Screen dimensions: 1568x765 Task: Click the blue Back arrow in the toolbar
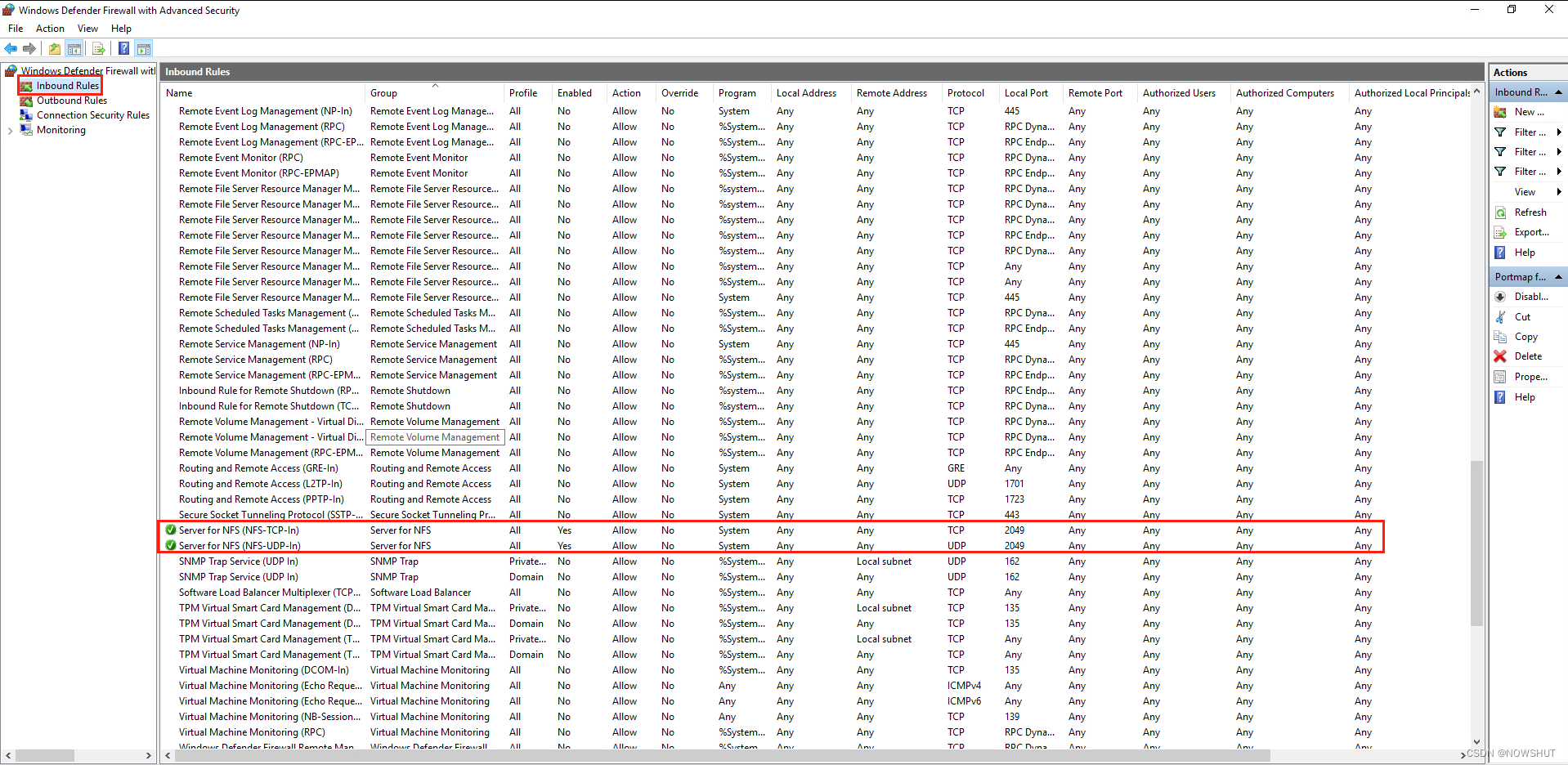click(11, 49)
